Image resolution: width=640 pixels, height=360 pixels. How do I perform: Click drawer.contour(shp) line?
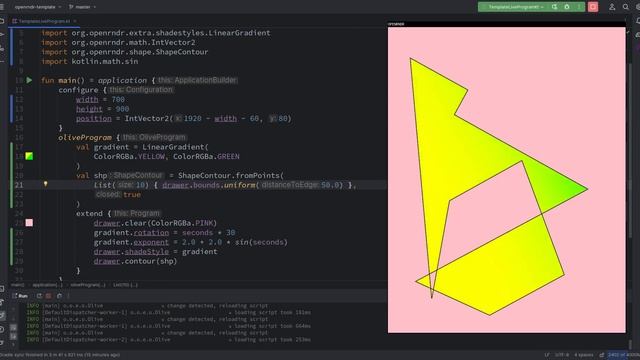click(x=135, y=261)
